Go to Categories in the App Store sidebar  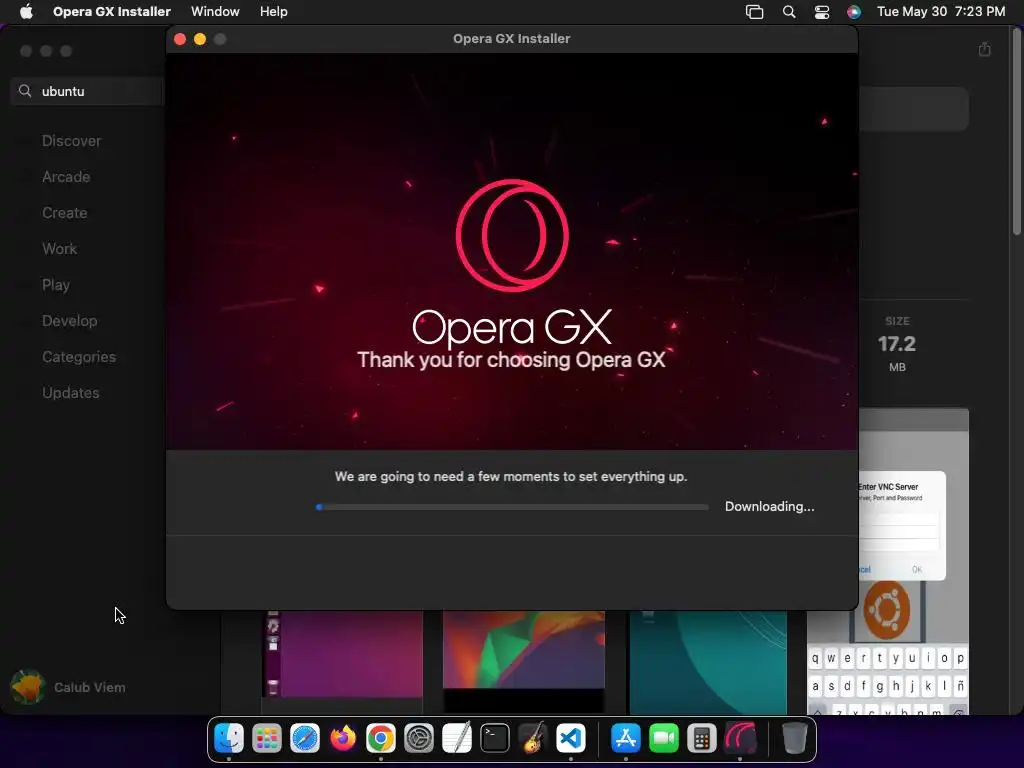[x=79, y=357]
